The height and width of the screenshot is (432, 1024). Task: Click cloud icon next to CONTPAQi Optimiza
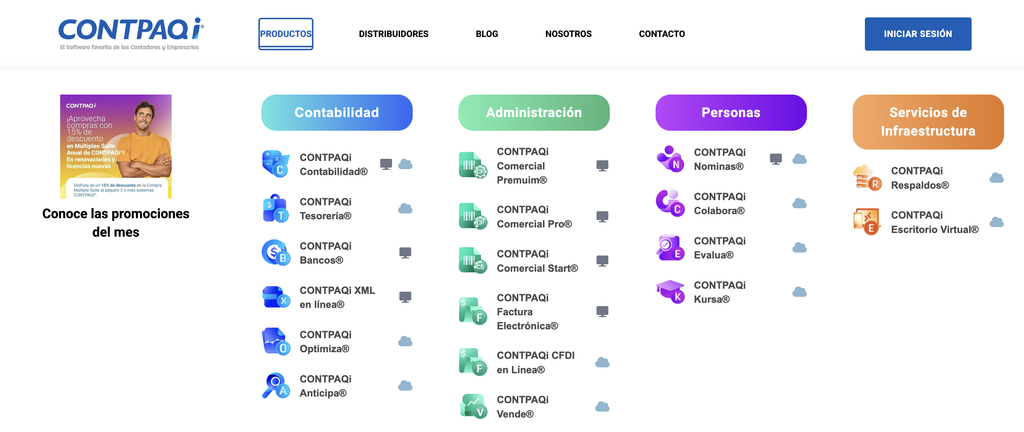[x=406, y=341]
